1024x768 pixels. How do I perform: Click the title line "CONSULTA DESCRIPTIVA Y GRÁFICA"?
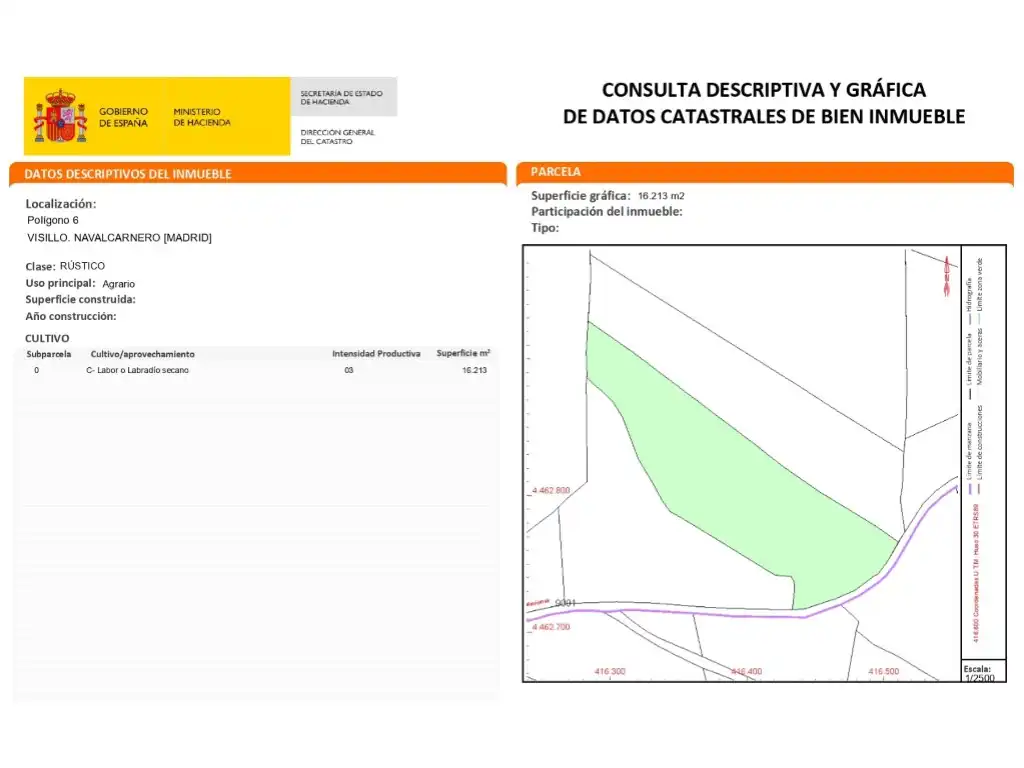(x=764, y=89)
